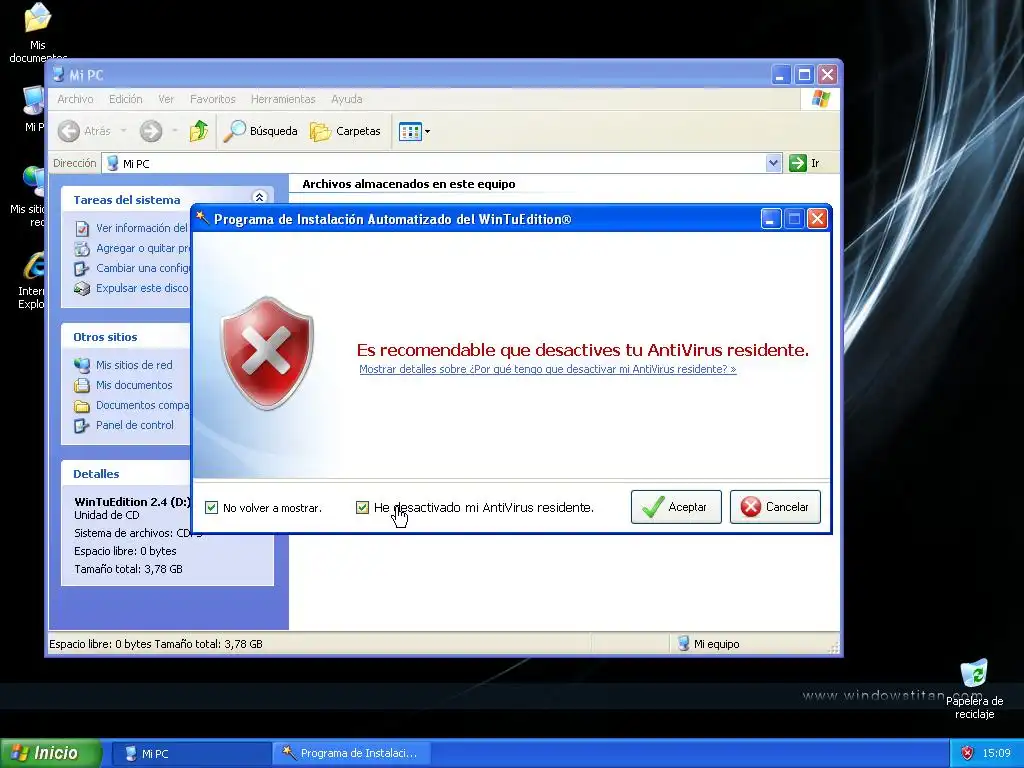
Task: Open Papelera de reciclaje desktop icon
Action: pos(974,690)
